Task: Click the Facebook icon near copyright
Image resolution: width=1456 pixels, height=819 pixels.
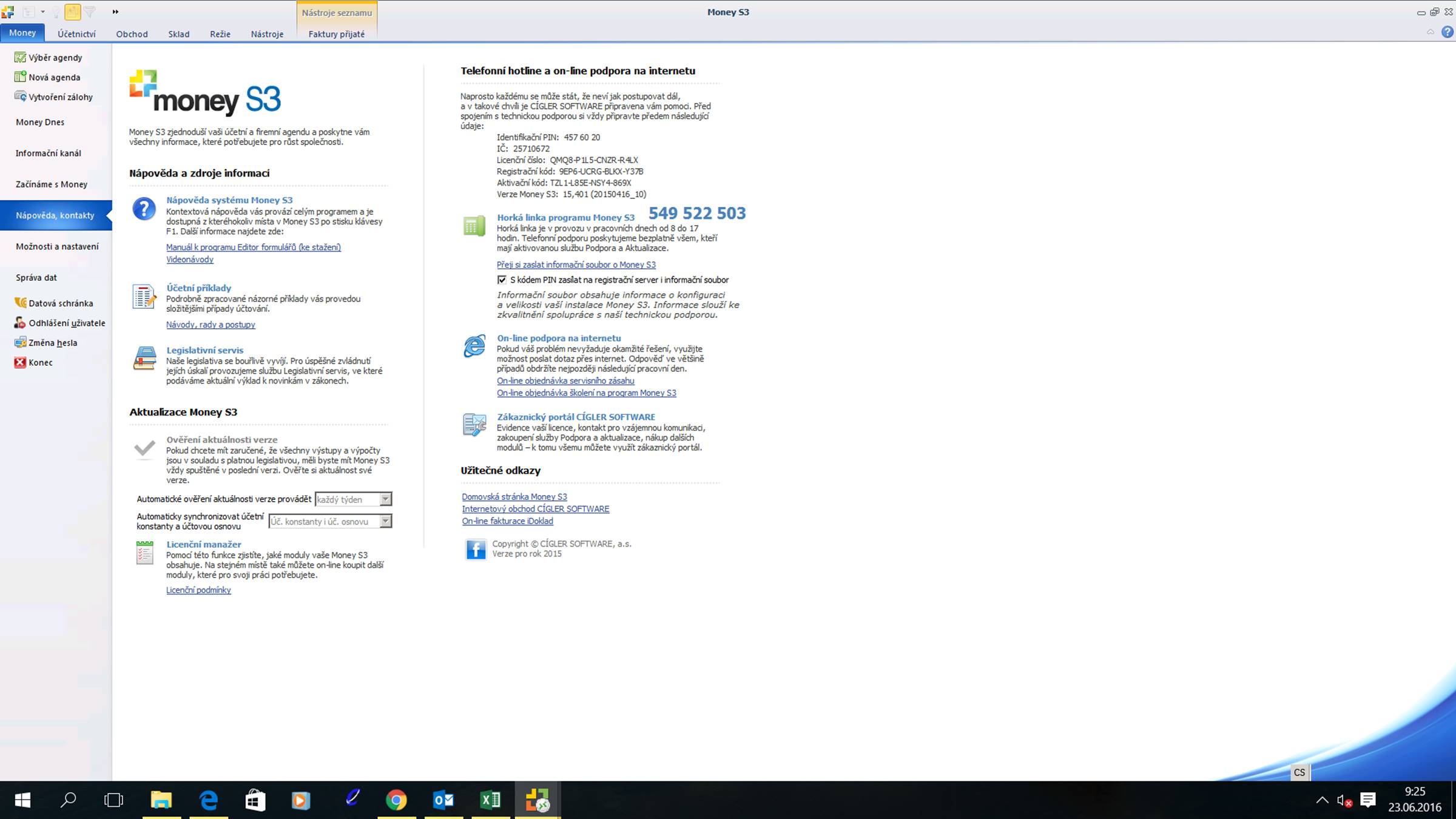Action: pyautogui.click(x=476, y=549)
